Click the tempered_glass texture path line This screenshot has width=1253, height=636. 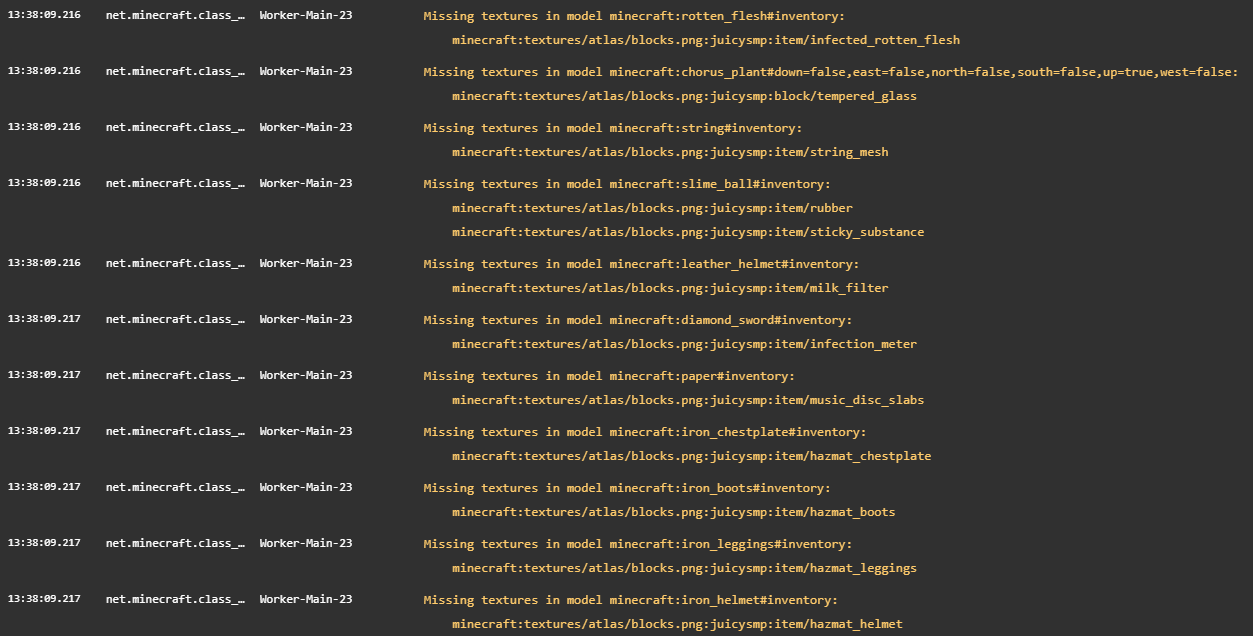(684, 96)
